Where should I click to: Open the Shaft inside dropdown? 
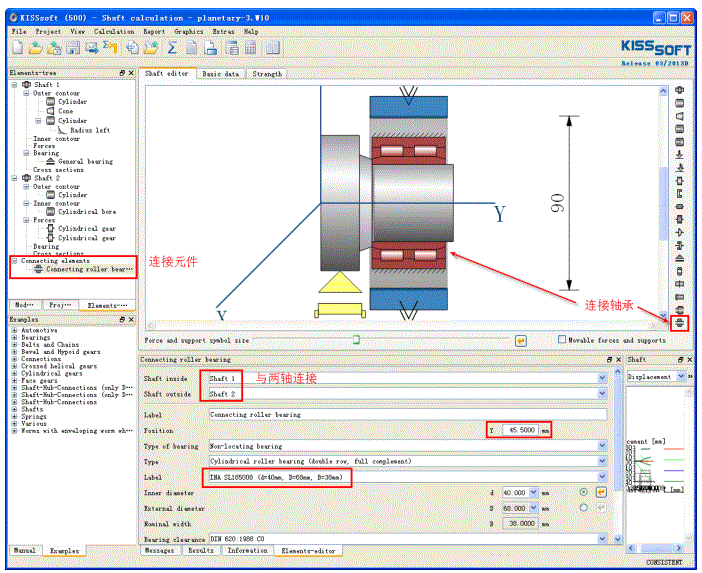[602, 378]
